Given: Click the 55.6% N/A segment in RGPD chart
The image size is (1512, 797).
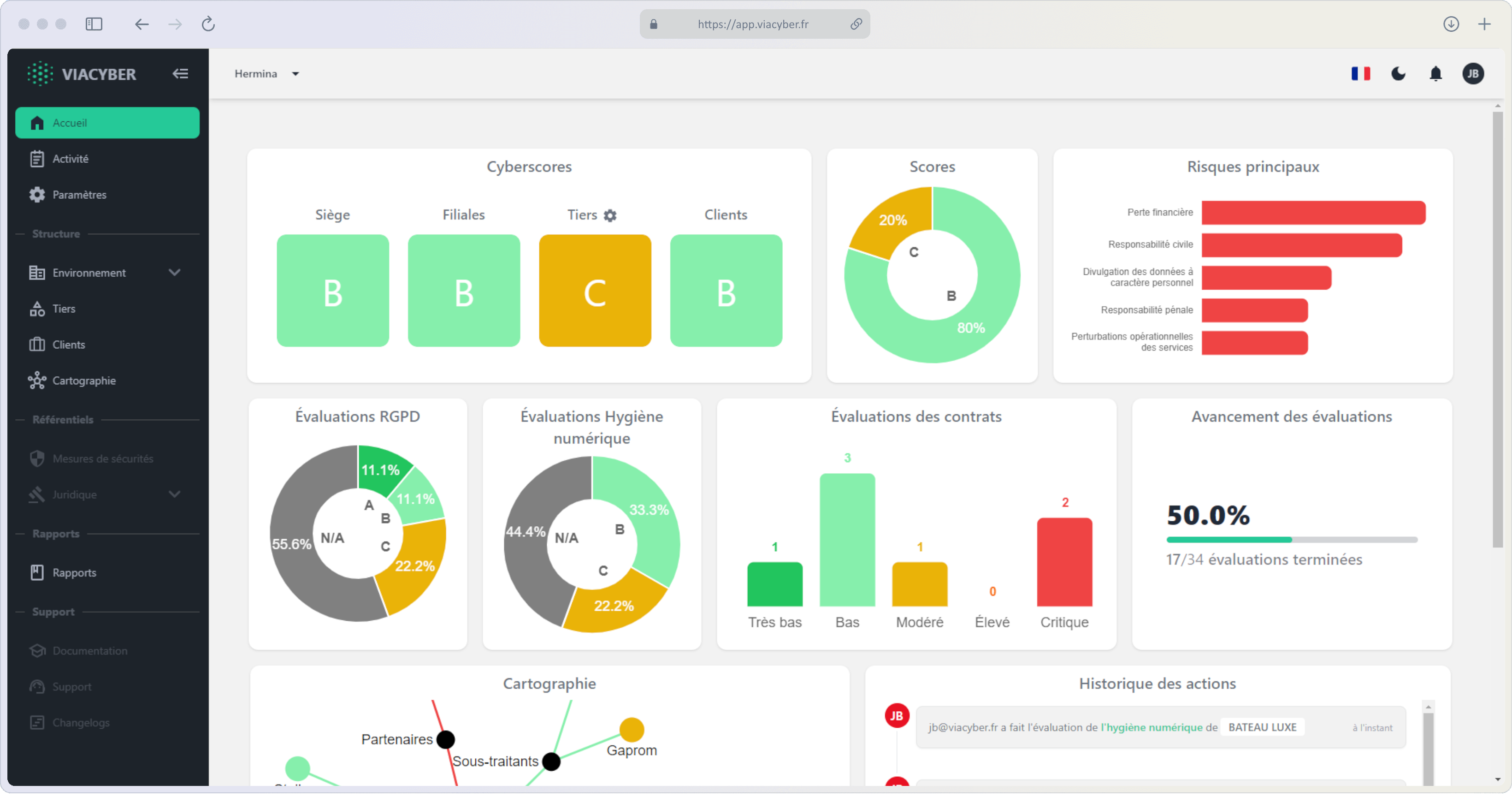Looking at the screenshot, I should (292, 544).
